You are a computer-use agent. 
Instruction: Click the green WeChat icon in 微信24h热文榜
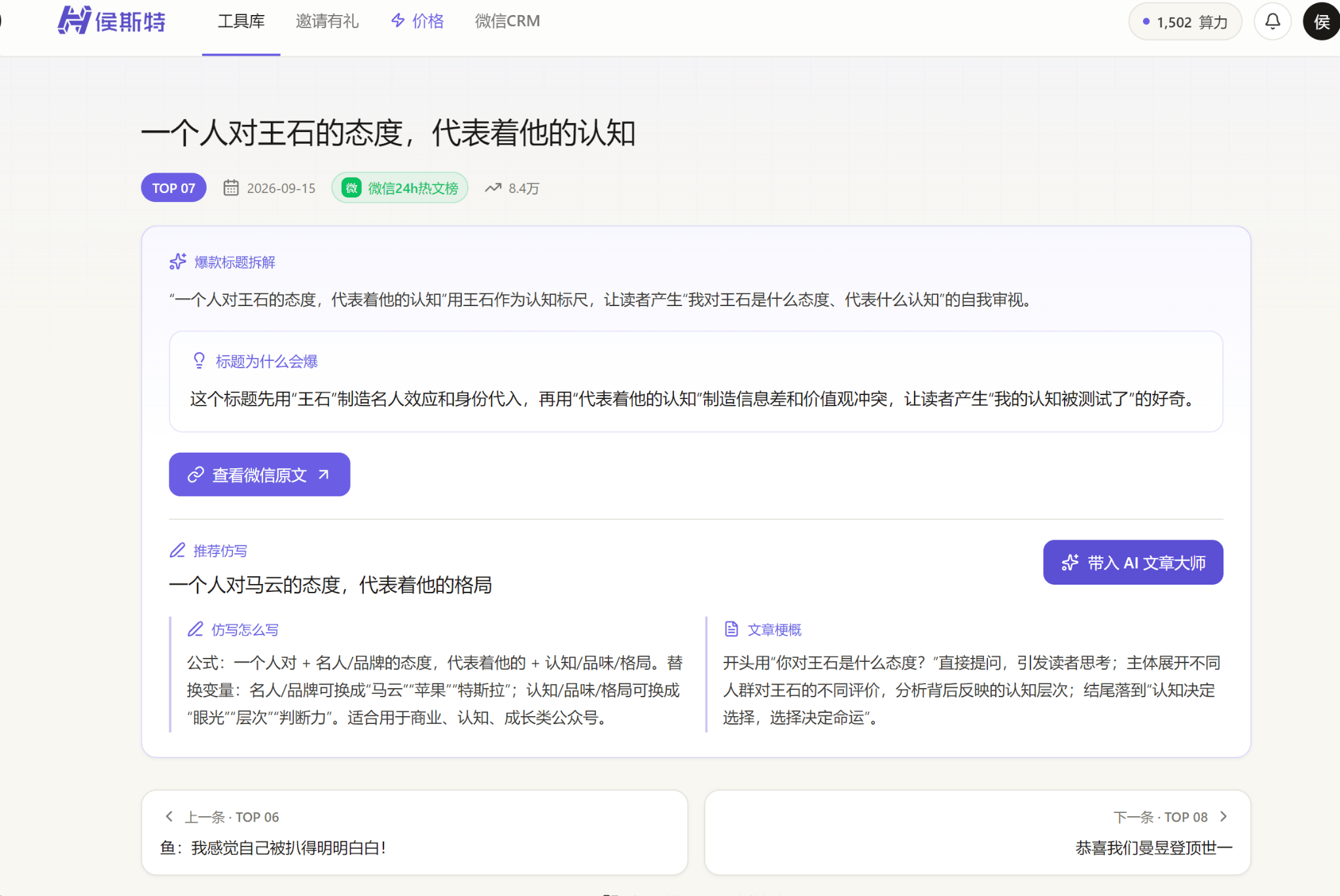tap(352, 188)
